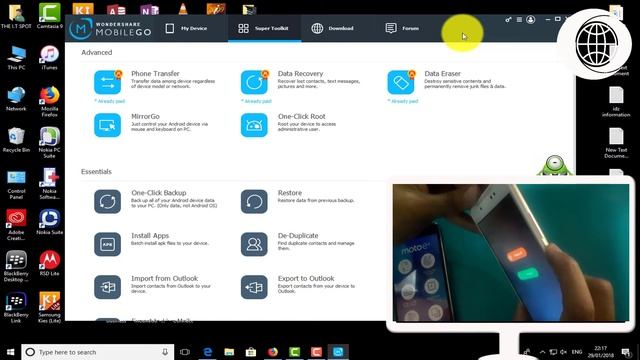Click the Essentials section heading
The width and height of the screenshot is (640, 360).
click(x=96, y=171)
